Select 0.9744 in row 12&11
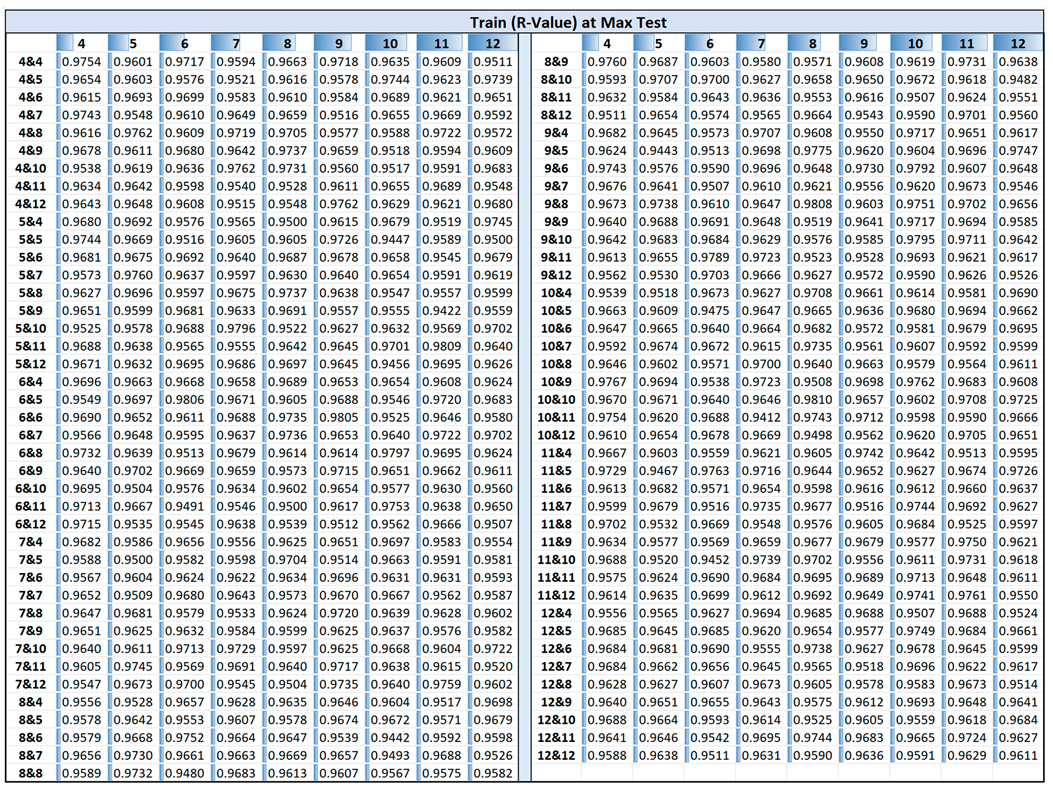This screenshot has width=1053, height=790. coord(813,738)
